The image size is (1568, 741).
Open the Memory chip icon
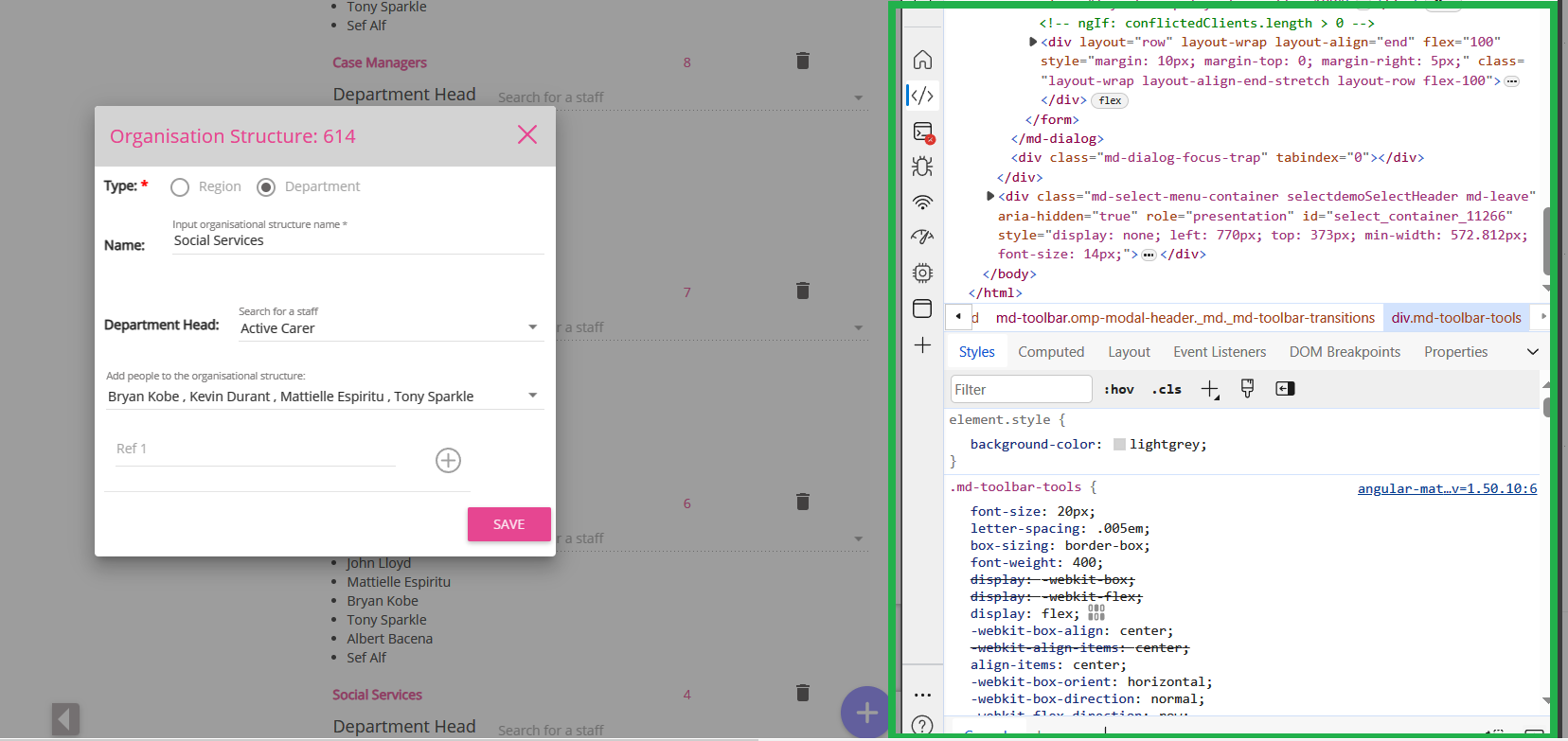pyautogui.click(x=922, y=273)
